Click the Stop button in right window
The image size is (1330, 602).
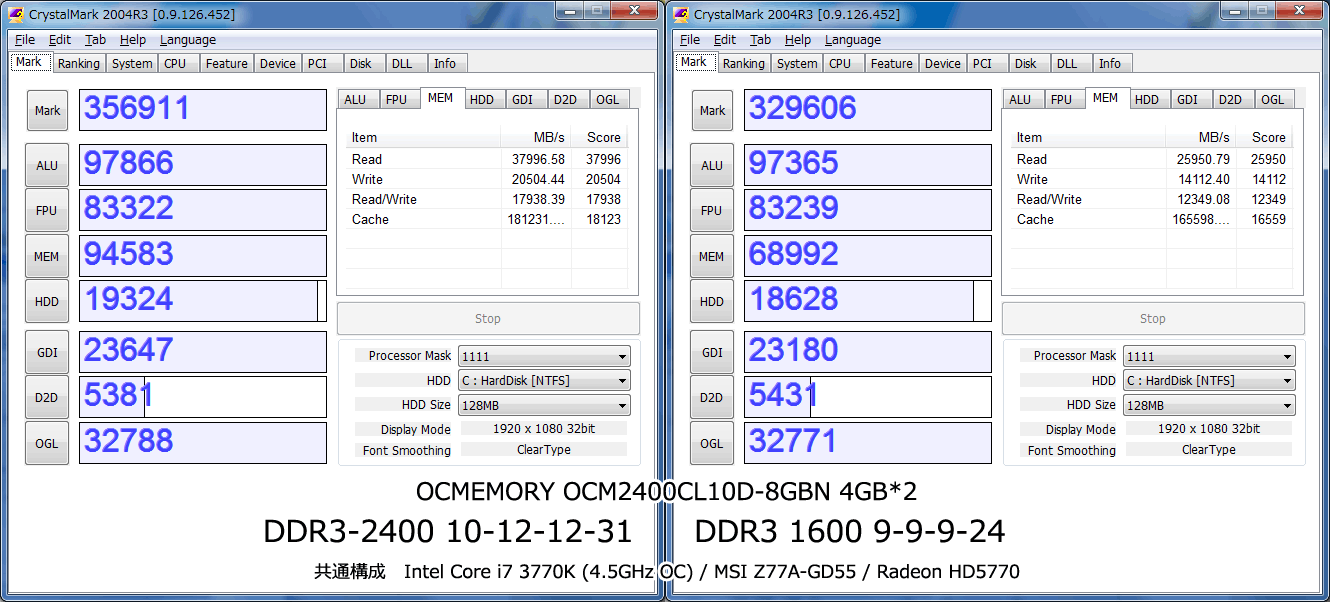1153,319
